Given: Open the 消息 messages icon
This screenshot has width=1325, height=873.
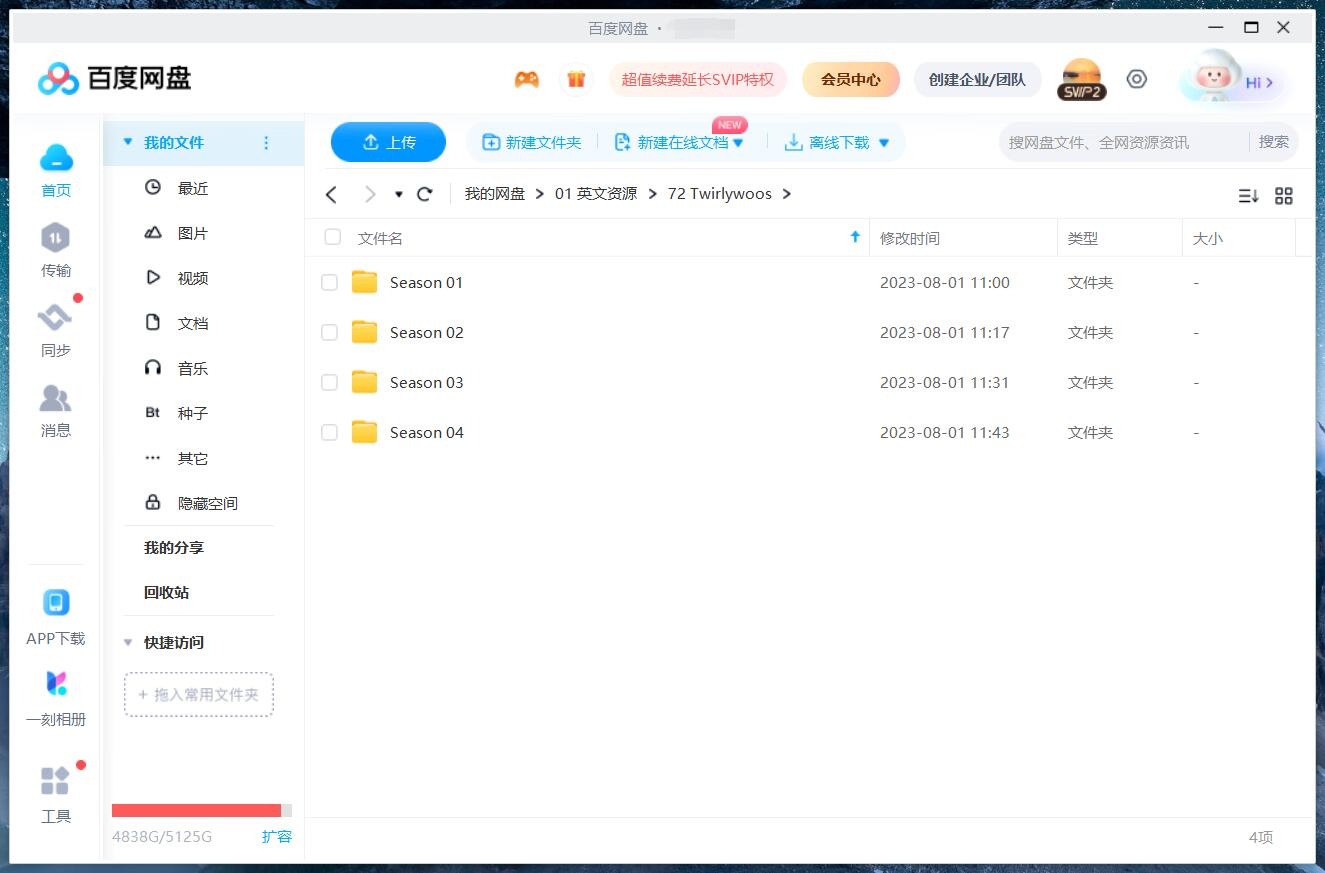Looking at the screenshot, I should click(x=55, y=400).
